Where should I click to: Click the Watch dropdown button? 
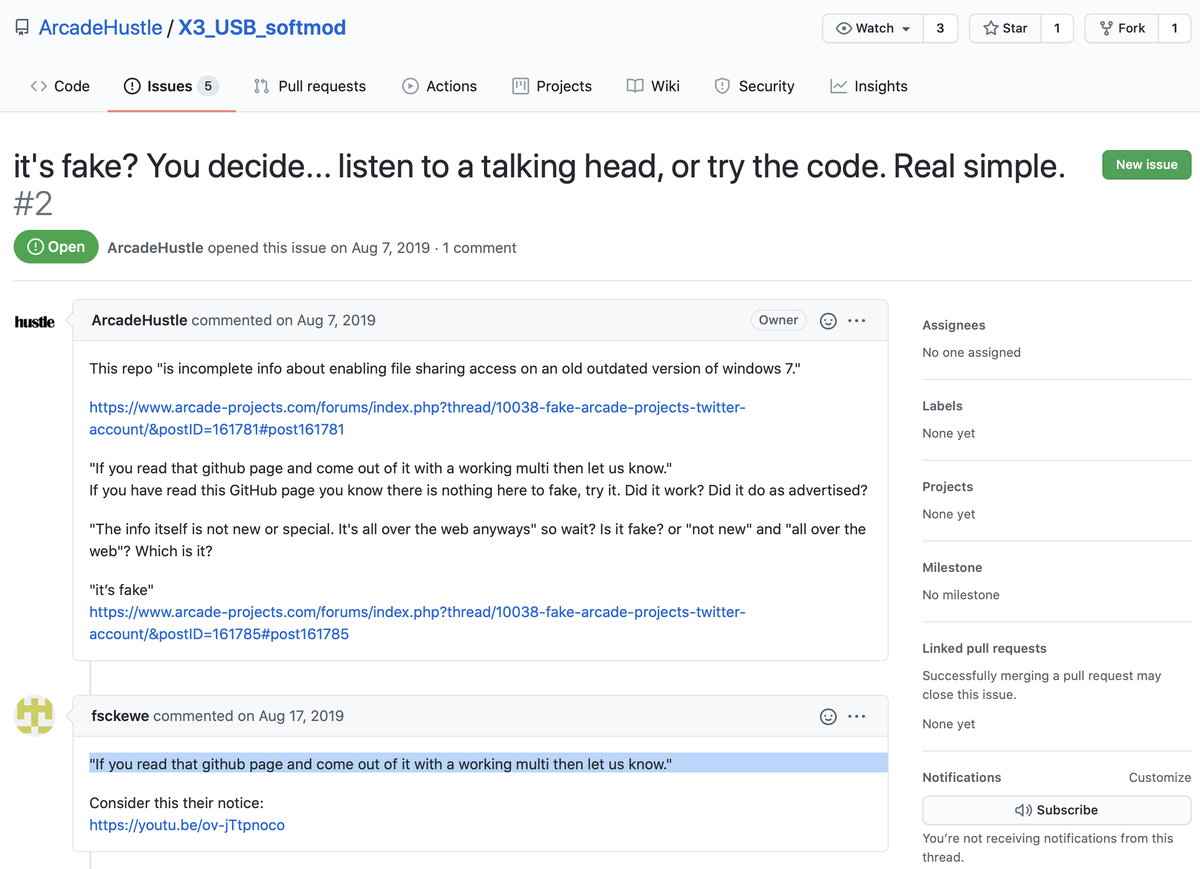click(x=873, y=28)
